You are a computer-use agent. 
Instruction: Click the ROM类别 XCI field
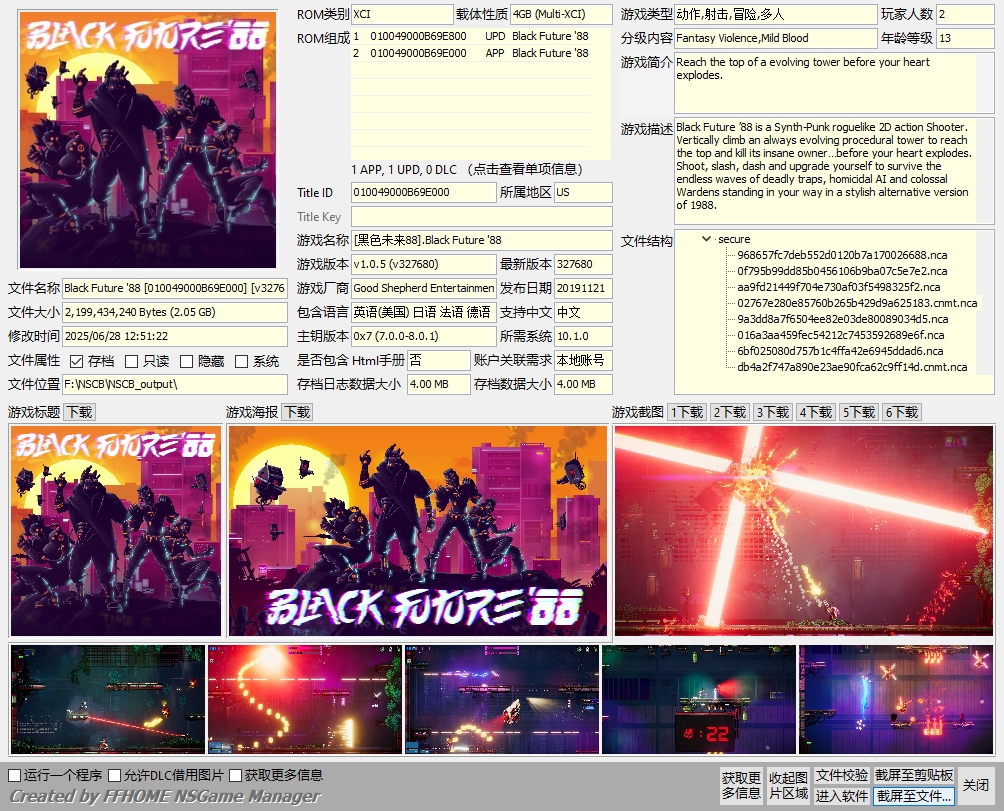402,15
